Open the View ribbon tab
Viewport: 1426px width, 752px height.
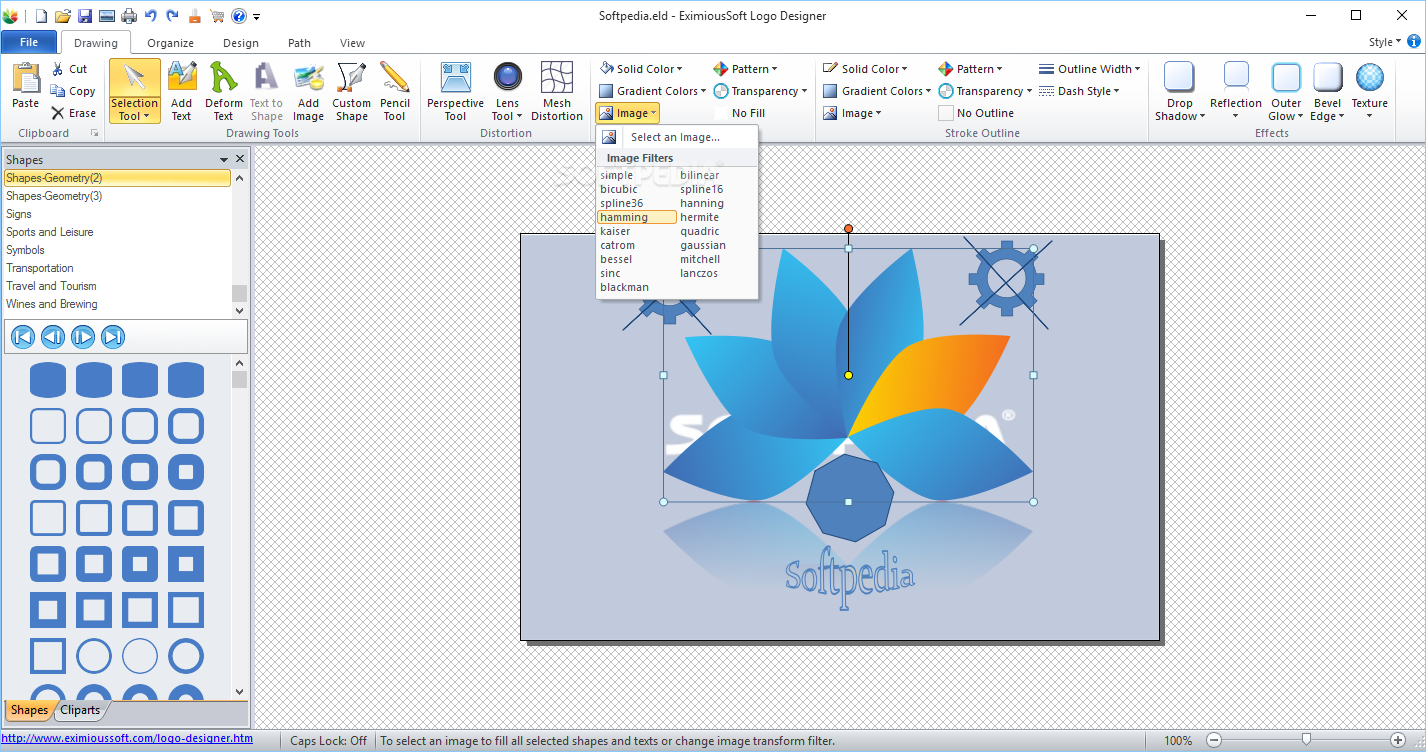coord(352,43)
